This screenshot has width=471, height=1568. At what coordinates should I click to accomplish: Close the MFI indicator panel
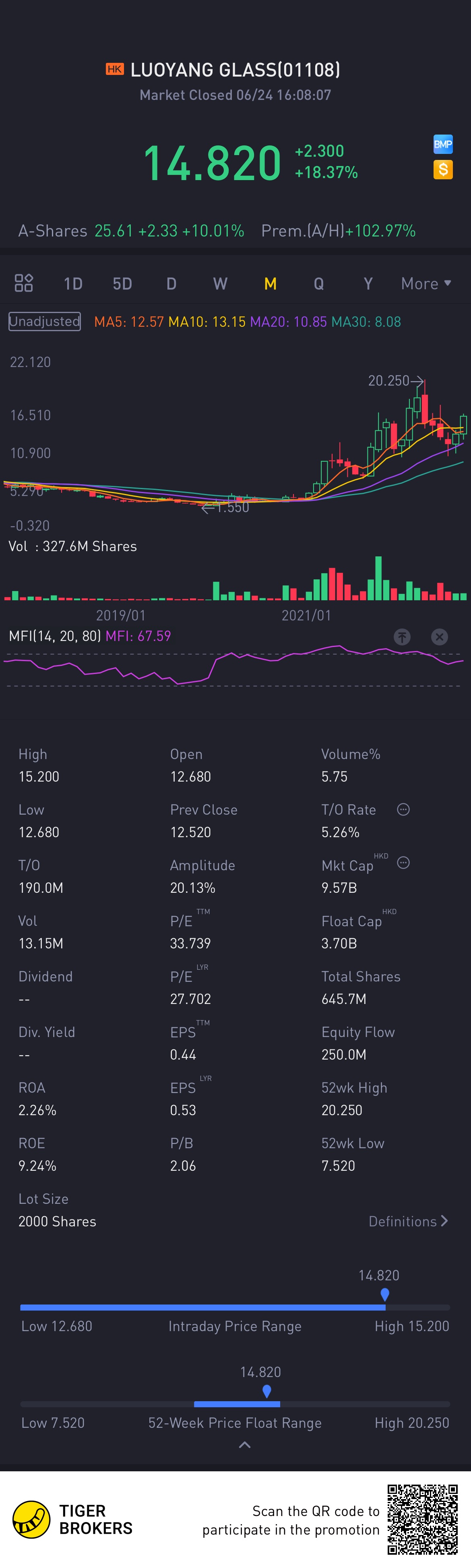[x=439, y=637]
